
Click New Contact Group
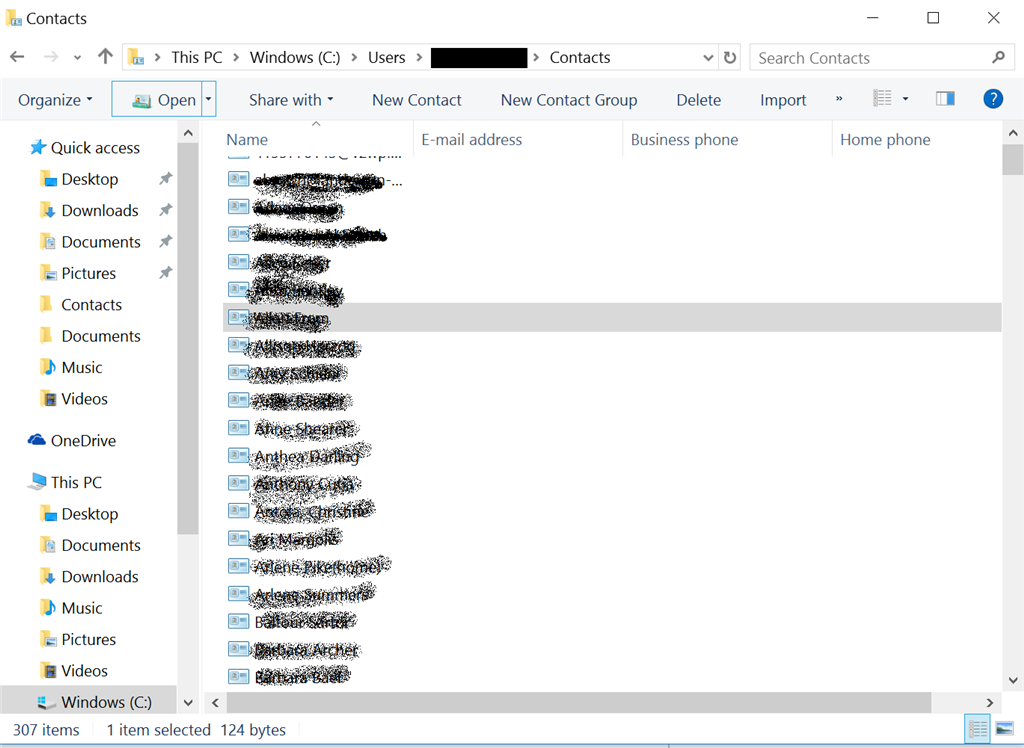click(x=569, y=100)
